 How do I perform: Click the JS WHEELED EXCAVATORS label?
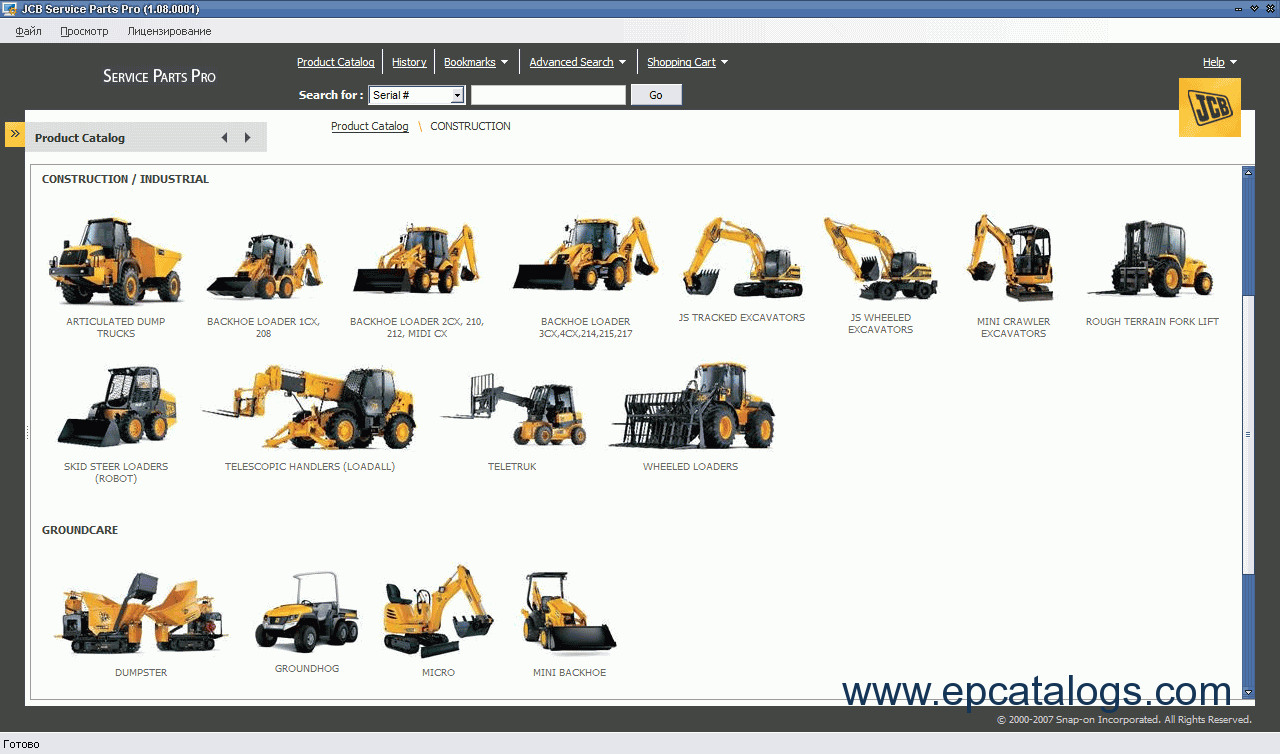pyautogui.click(x=880, y=324)
